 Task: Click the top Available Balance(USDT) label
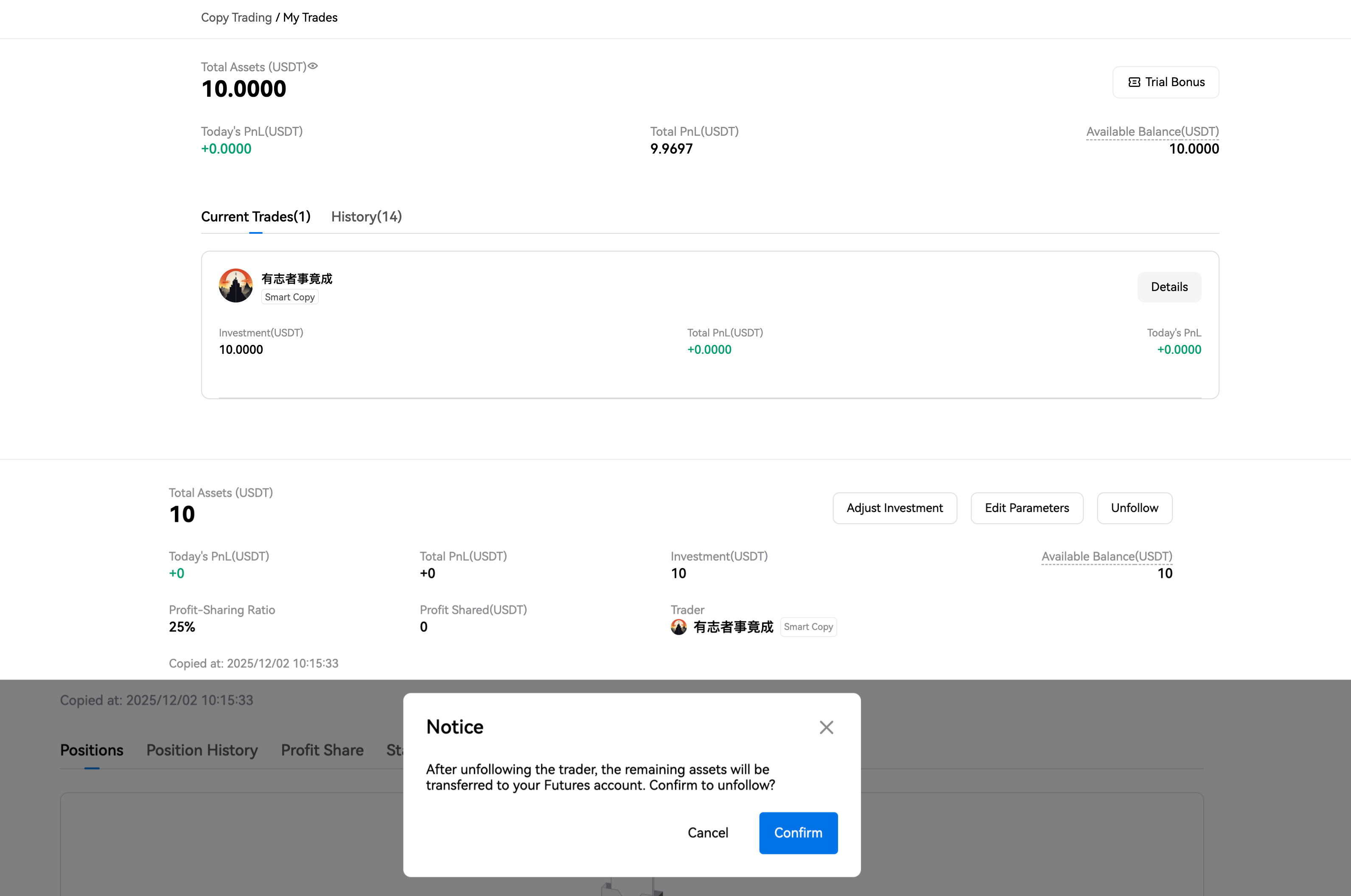1152,132
